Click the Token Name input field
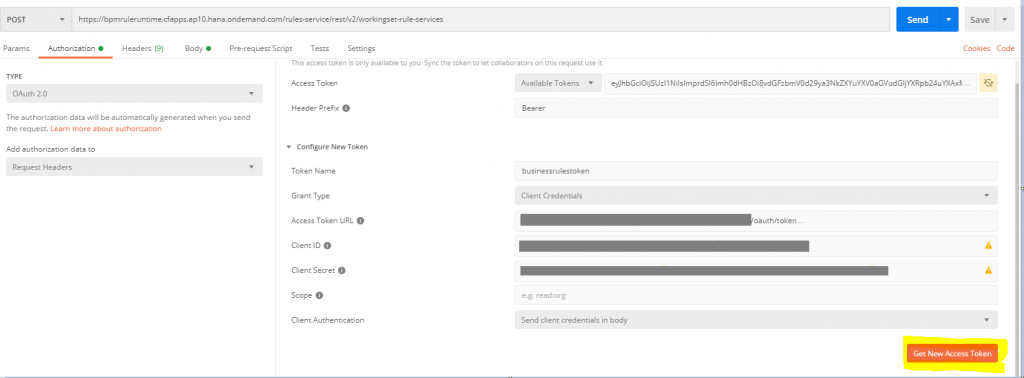Screen dimensions: 1024x378 [756, 170]
